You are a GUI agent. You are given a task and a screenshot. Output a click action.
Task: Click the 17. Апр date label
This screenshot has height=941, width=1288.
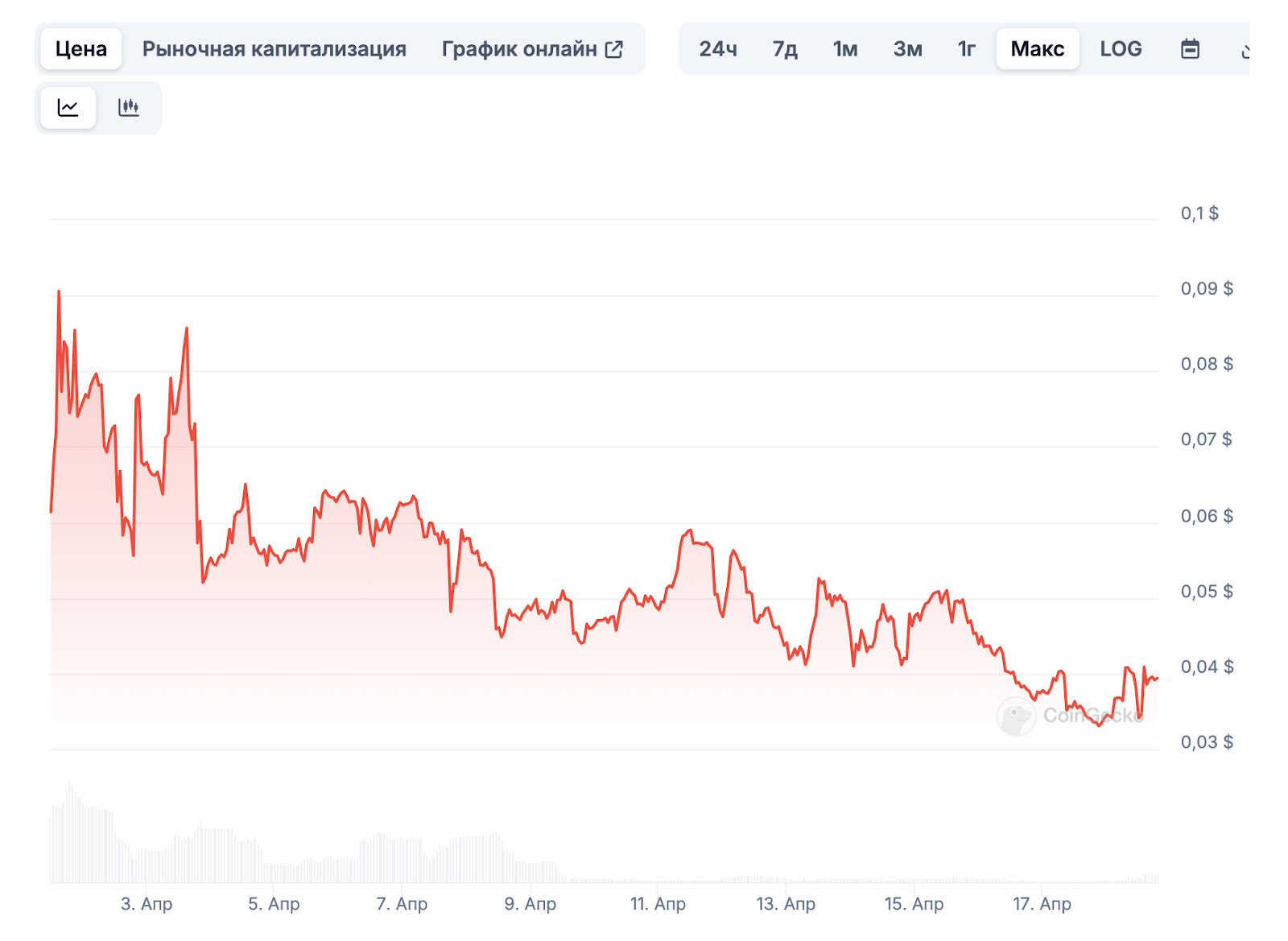click(x=1042, y=904)
